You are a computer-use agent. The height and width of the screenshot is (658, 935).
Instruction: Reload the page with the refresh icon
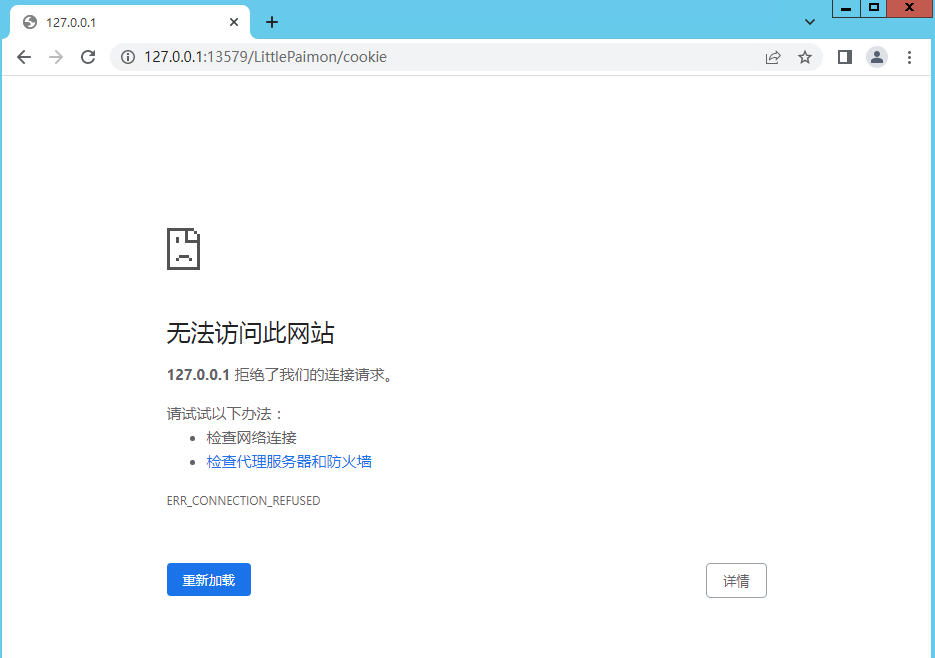(88, 57)
